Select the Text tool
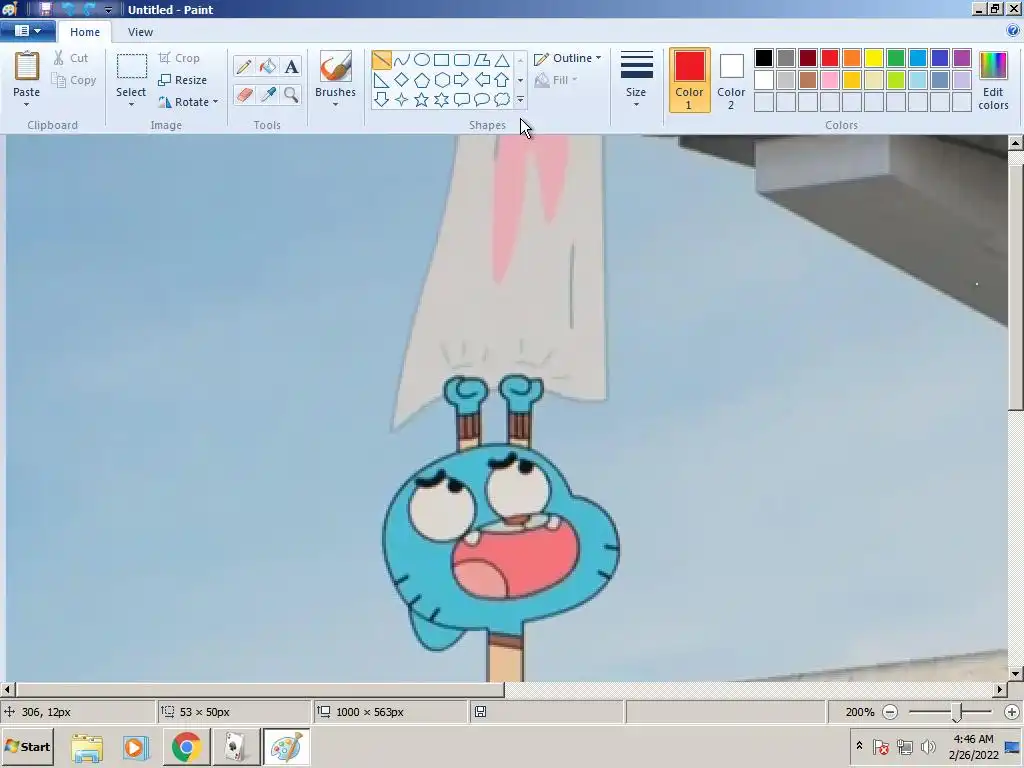The image size is (1024, 768). click(291, 66)
